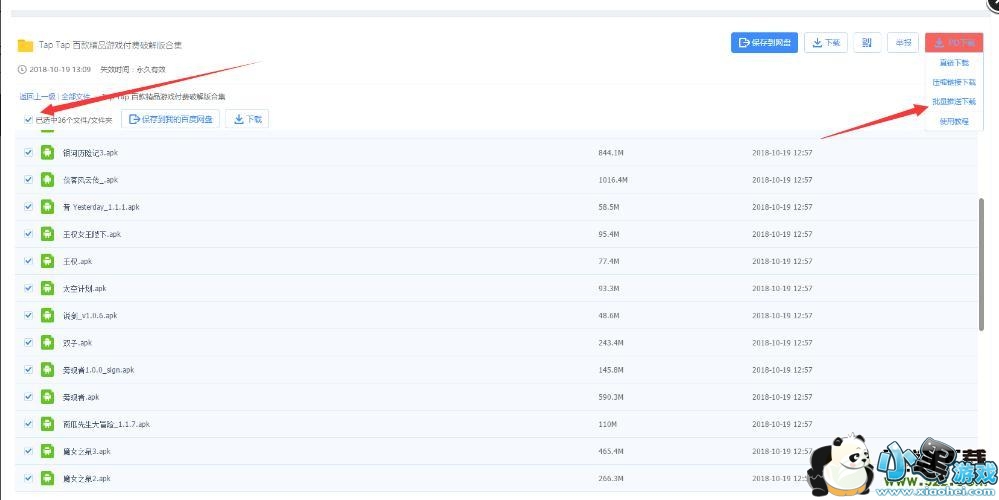Screen dimensions: 999x500
Task: Click the Android icon for 魔女之泉2.apk
Action: [x=47, y=478]
